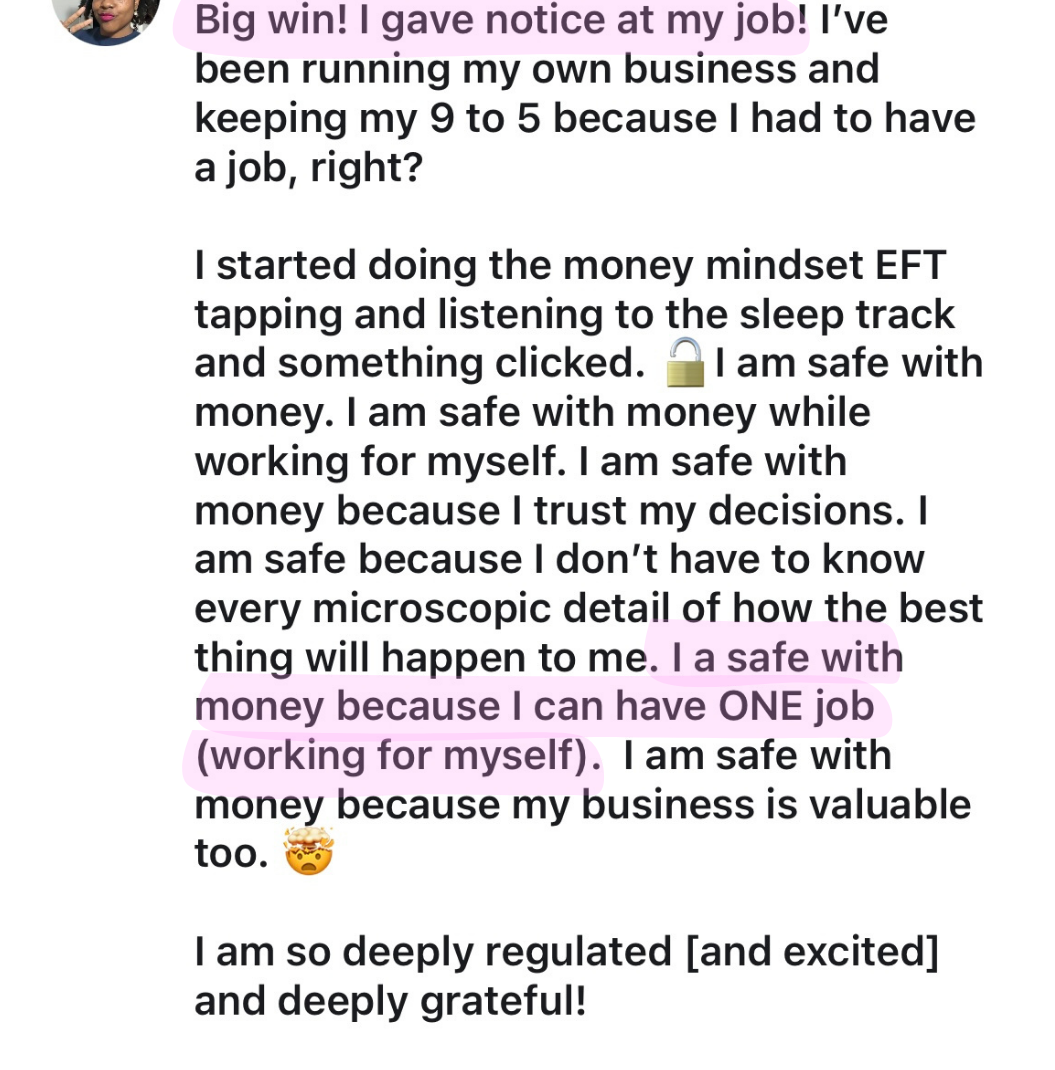Click the 'and deeply grateful!' line
Viewport: 1055px width, 1070px height.
(x=390, y=1001)
